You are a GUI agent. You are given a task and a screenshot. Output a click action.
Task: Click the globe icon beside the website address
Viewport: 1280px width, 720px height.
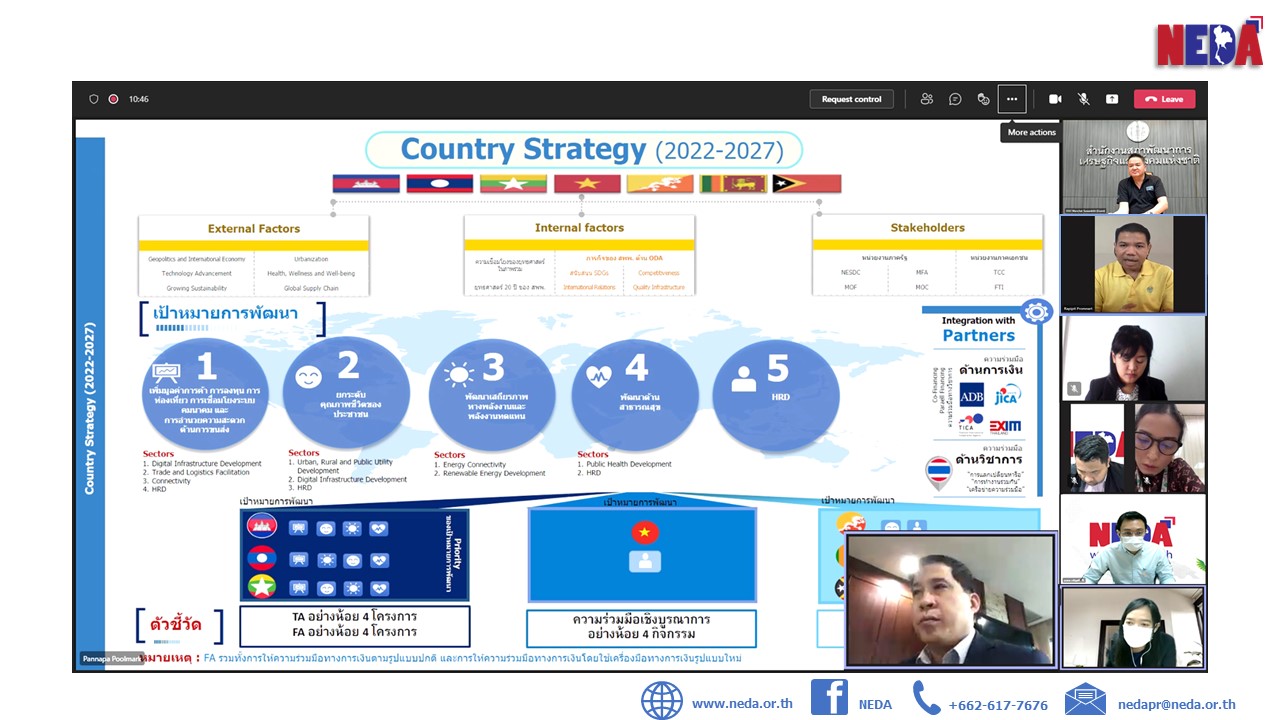(662, 700)
